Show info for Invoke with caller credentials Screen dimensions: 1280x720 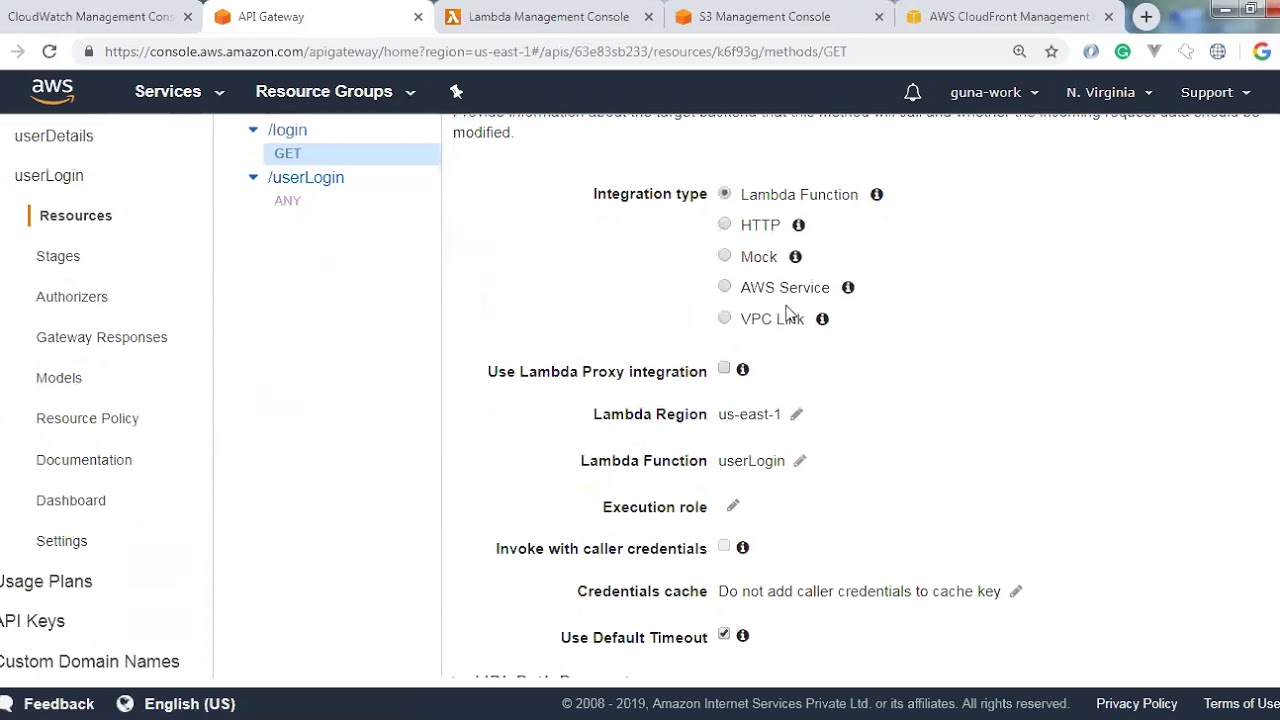743,548
